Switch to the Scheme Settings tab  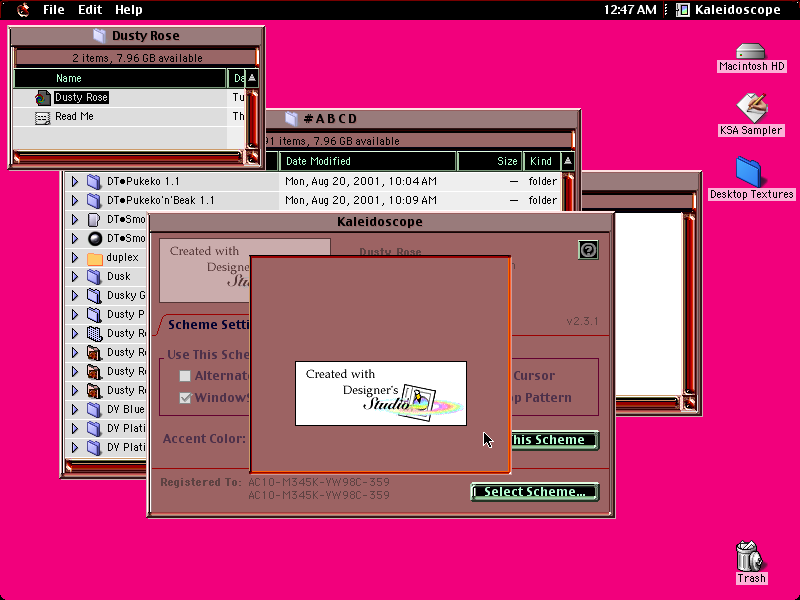207,324
